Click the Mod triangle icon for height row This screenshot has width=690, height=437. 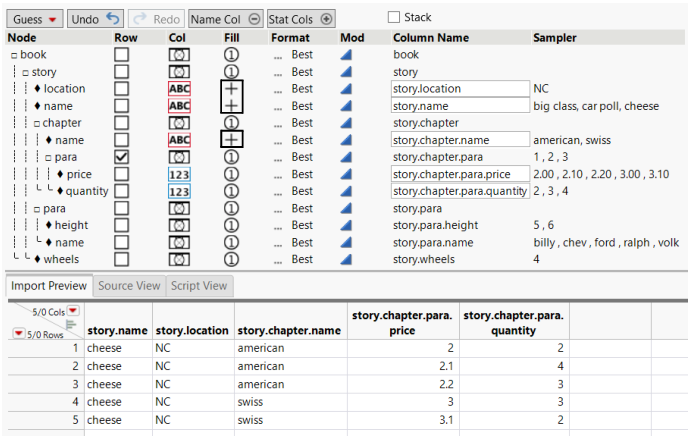[346, 226]
